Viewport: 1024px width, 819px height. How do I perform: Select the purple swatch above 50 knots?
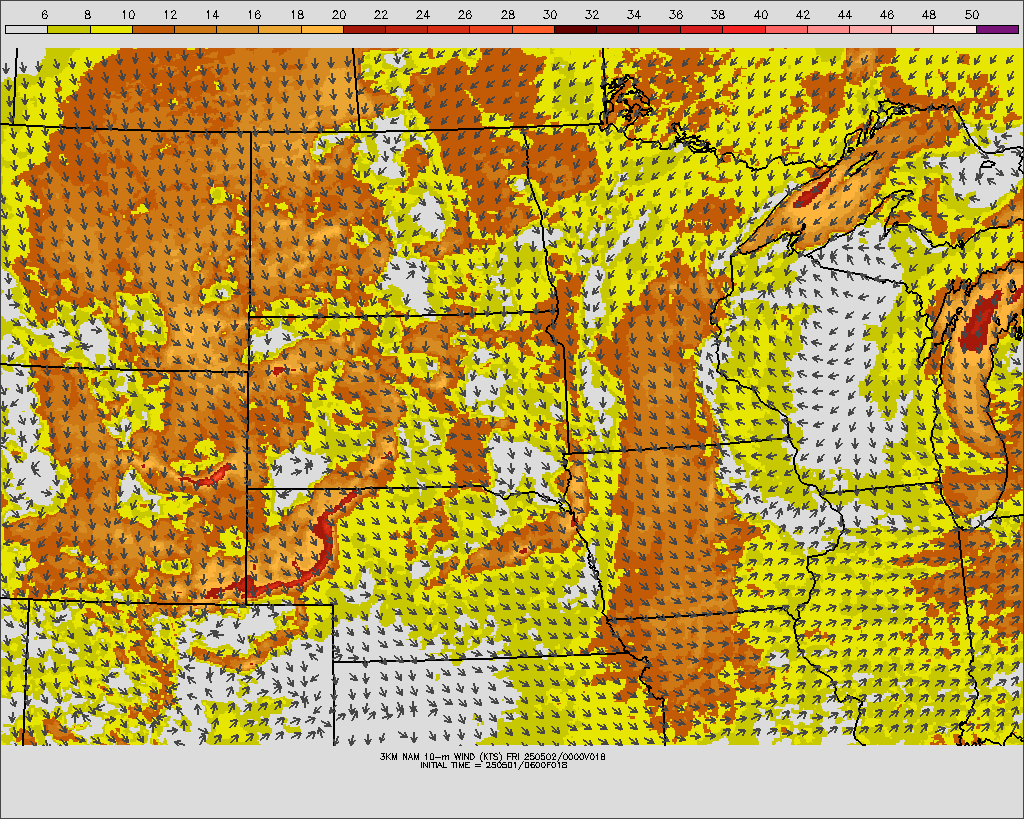tap(998, 29)
